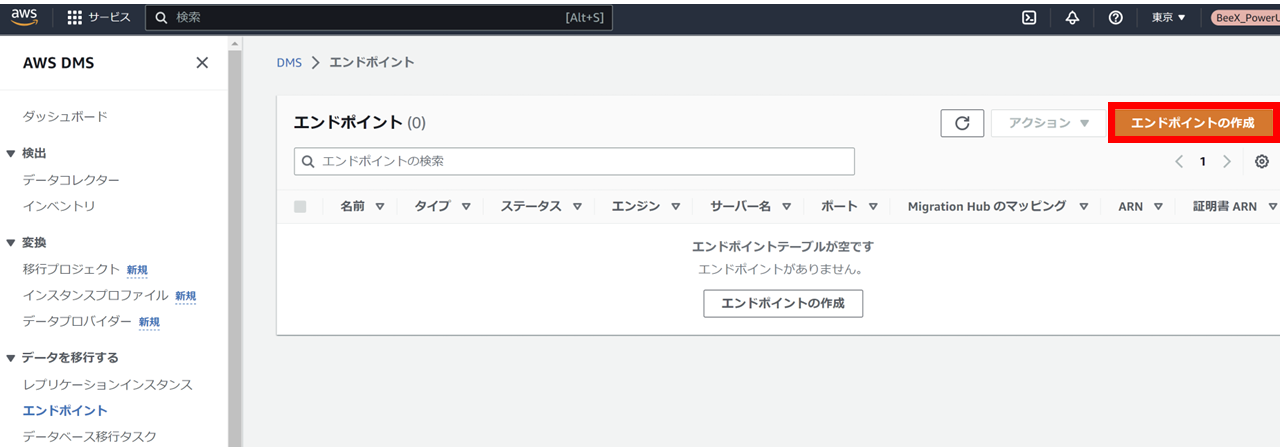Close the AWS DMS side navigation
Image resolution: width=1280 pixels, height=447 pixels.
202,63
